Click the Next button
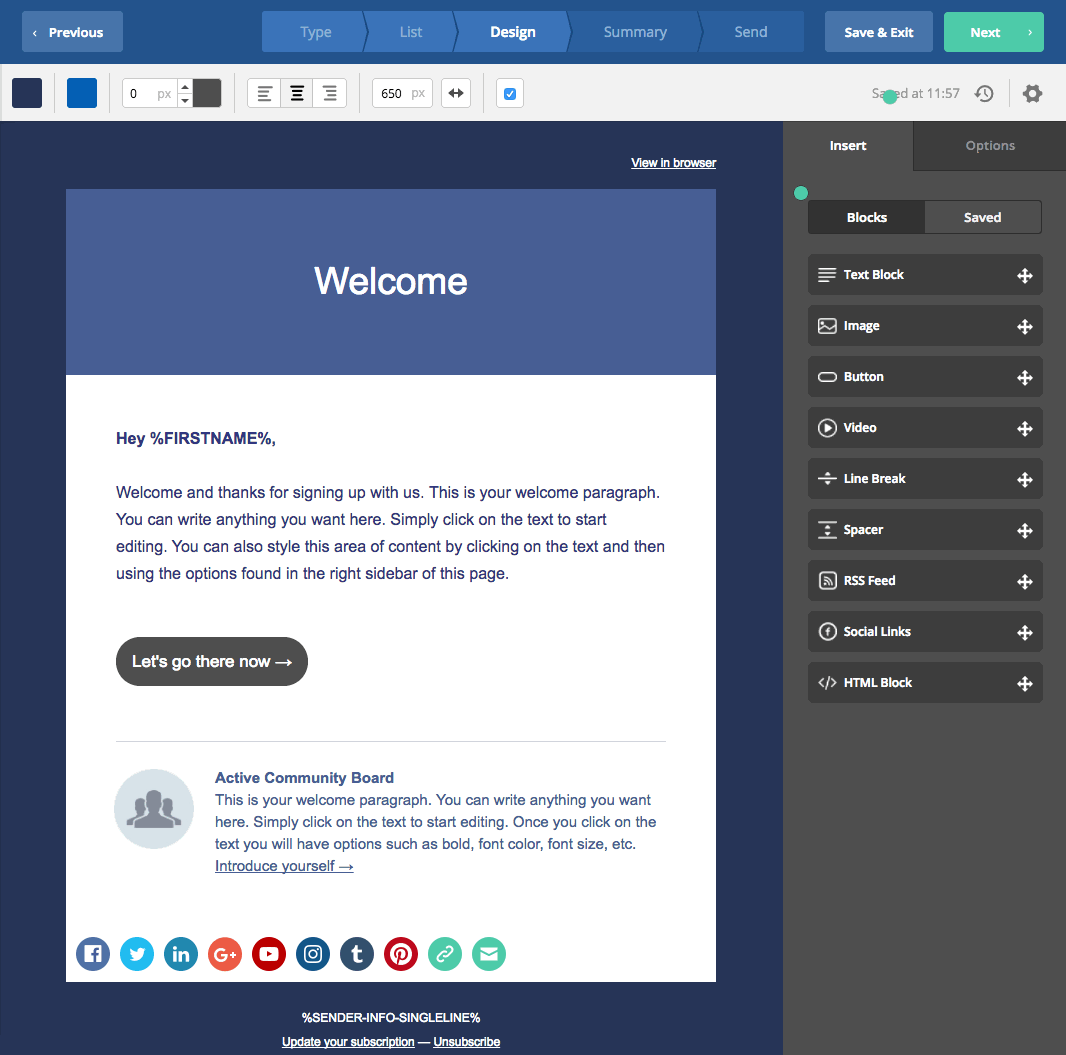Viewport: 1066px width, 1055px height. [993, 32]
